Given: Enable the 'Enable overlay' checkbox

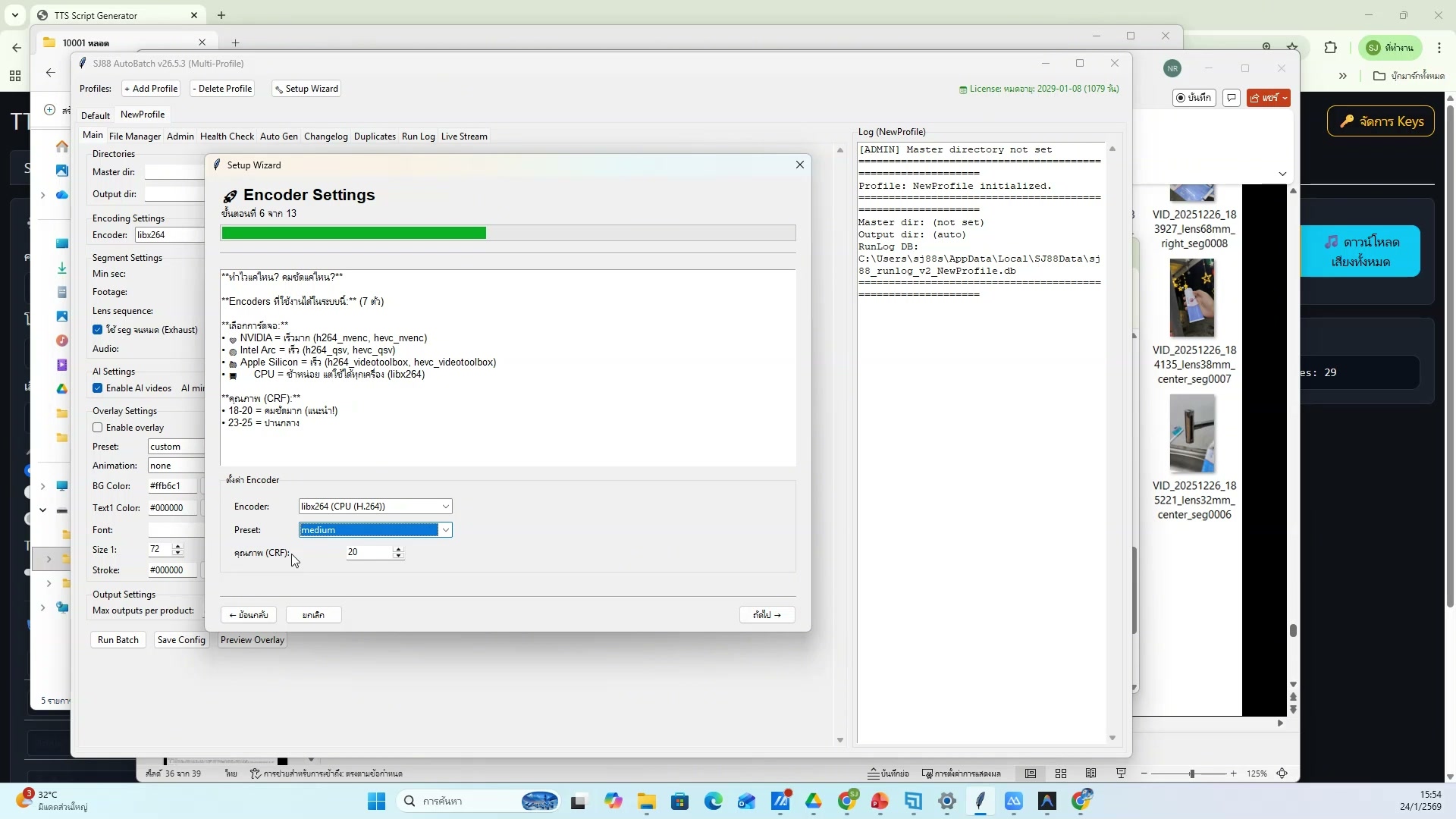Looking at the screenshot, I should pyautogui.click(x=98, y=427).
